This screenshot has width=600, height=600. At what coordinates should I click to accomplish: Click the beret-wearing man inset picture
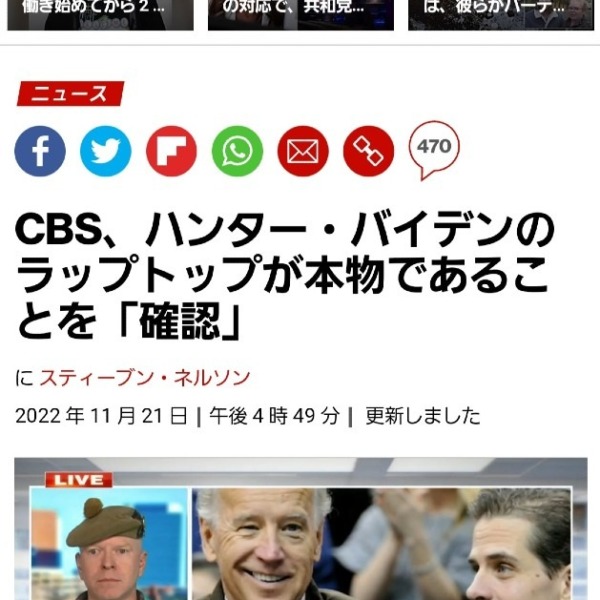(109, 544)
